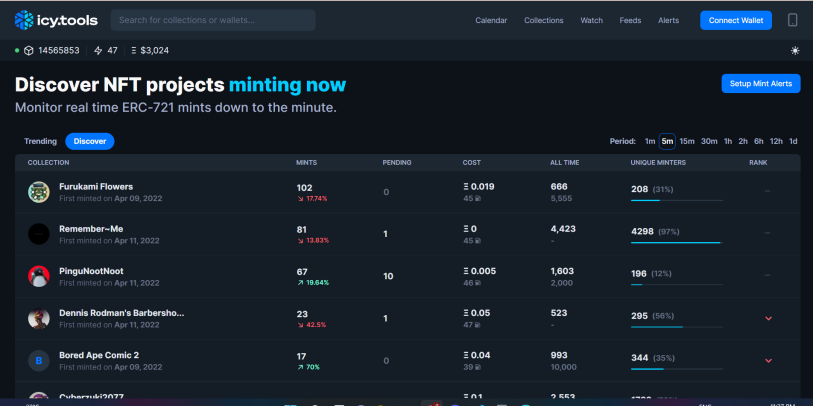Open the Feeds page
The height and width of the screenshot is (406, 813).
(630, 20)
